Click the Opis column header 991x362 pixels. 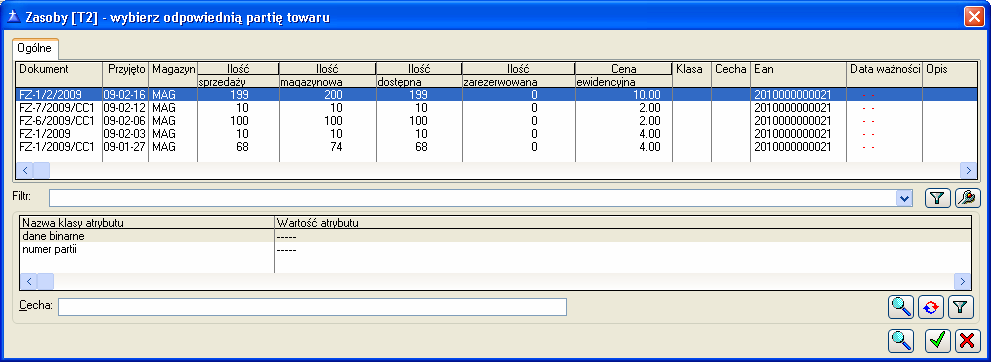pos(950,75)
